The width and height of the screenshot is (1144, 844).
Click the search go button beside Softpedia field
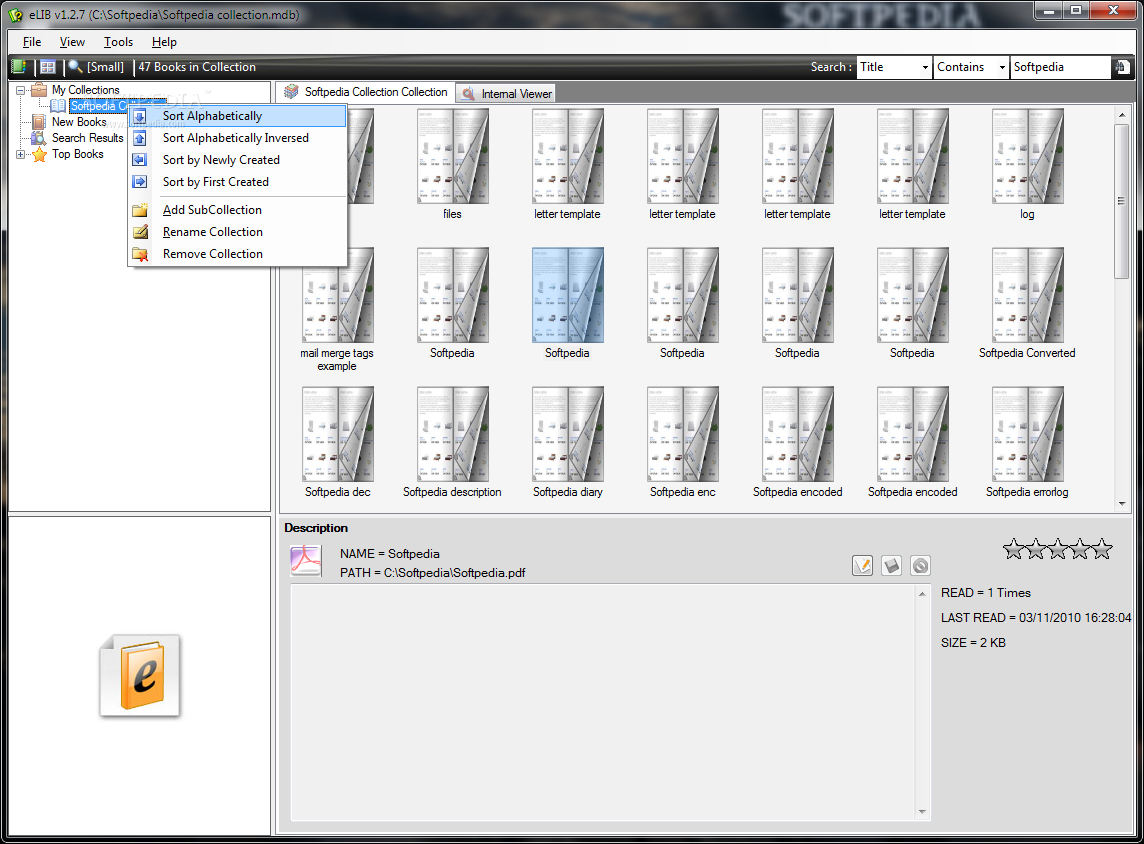coord(1122,67)
